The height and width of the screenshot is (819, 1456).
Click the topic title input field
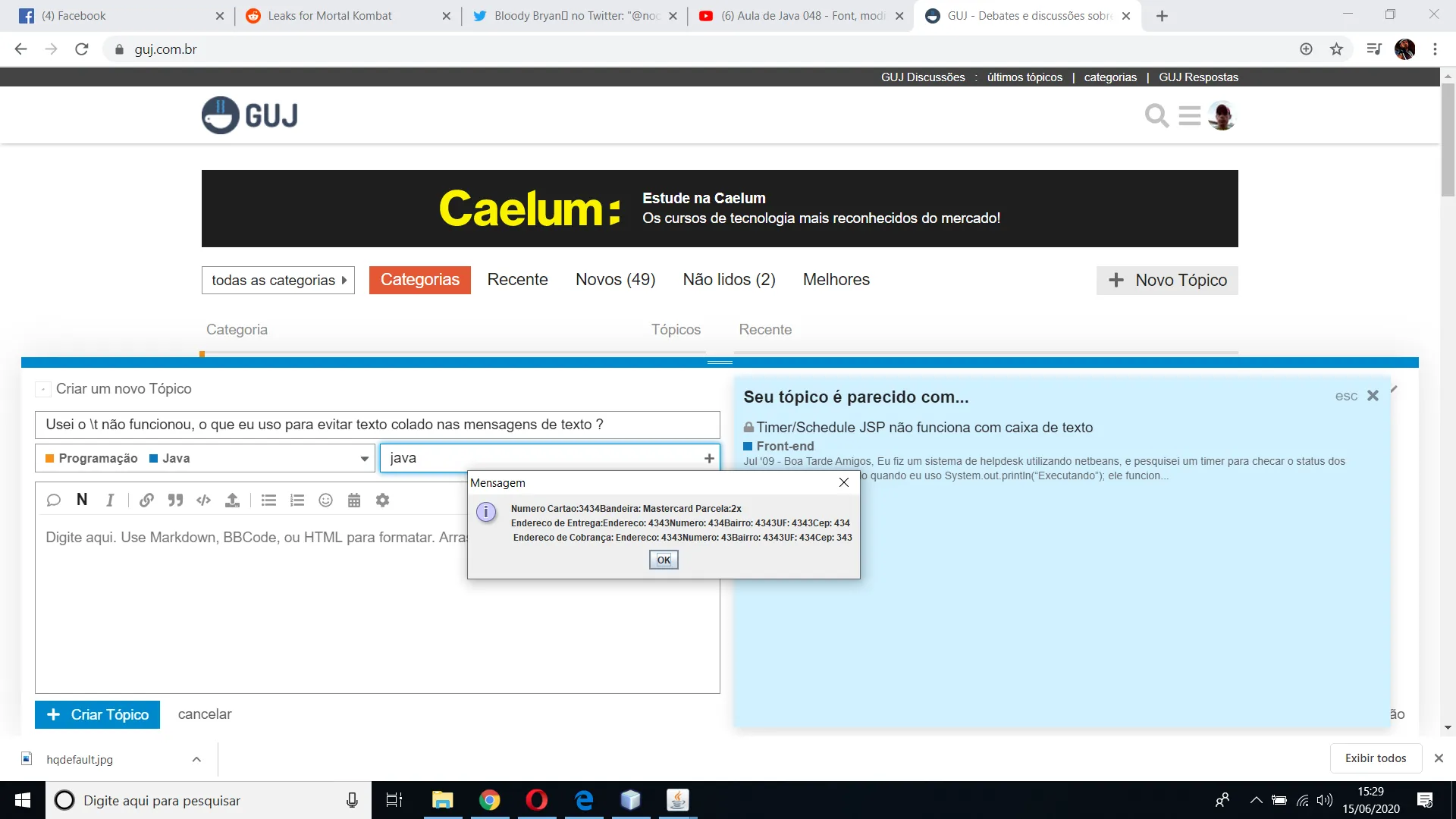click(x=377, y=425)
